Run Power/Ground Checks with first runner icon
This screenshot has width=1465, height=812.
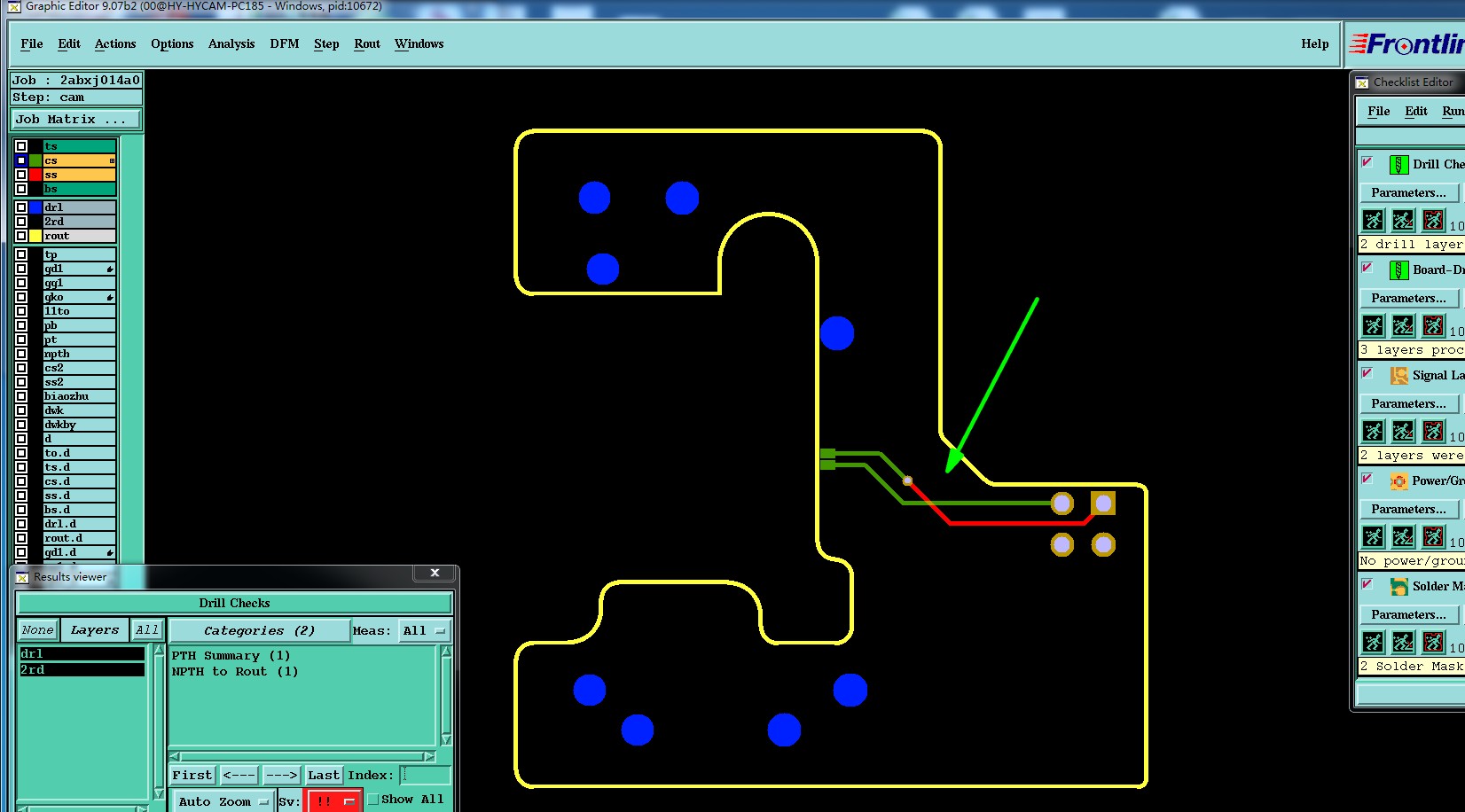click(x=1373, y=536)
